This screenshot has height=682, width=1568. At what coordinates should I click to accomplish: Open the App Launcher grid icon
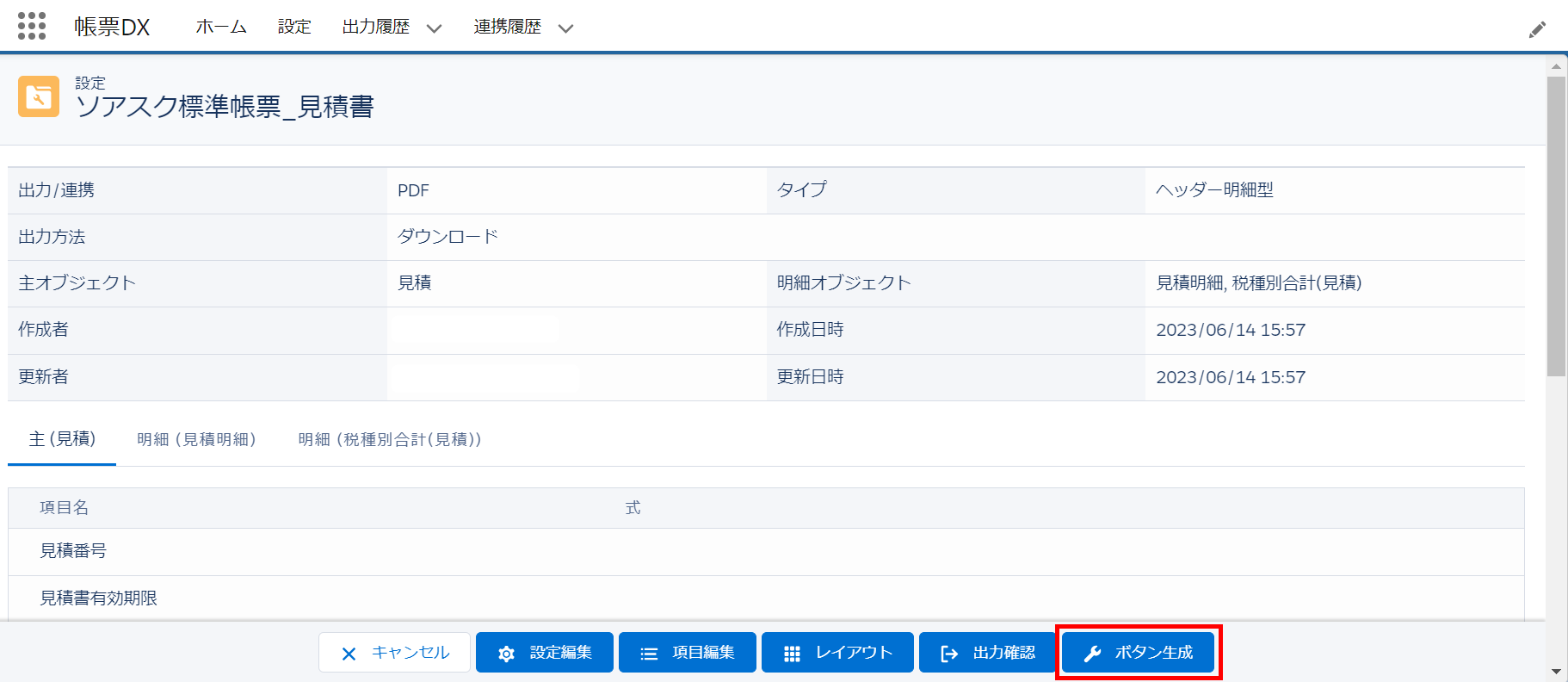tap(32, 26)
